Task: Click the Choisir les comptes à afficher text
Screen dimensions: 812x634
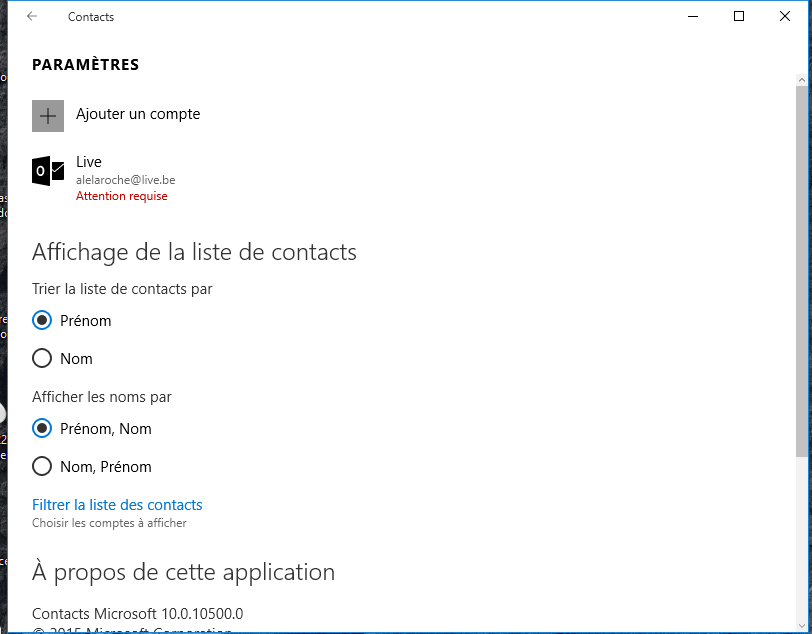Action: (109, 523)
